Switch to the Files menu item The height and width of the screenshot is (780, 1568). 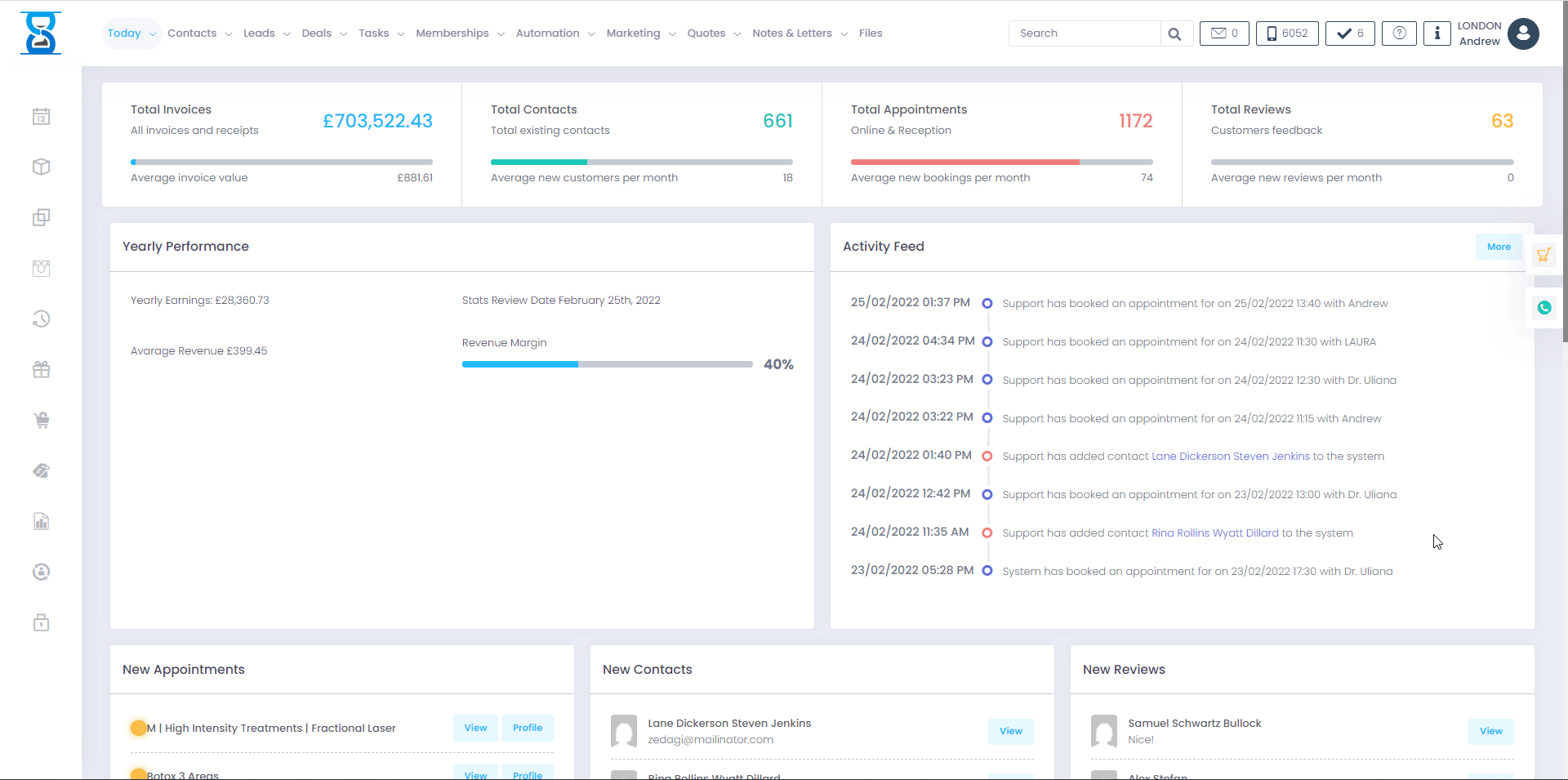pyautogui.click(x=871, y=33)
